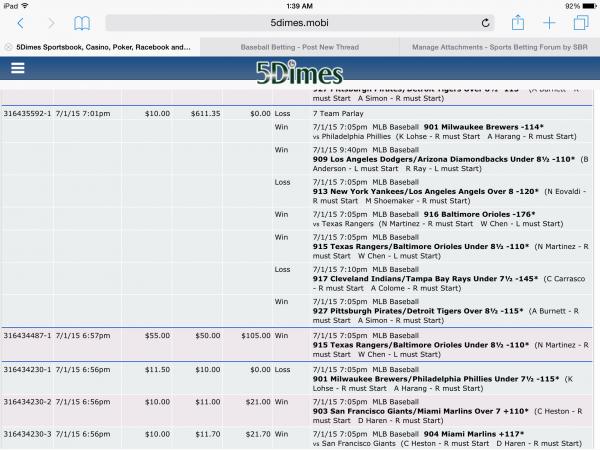Image resolution: width=600 pixels, height=450 pixels.
Task: Select ticket number 316434487-1
Action: (26, 336)
